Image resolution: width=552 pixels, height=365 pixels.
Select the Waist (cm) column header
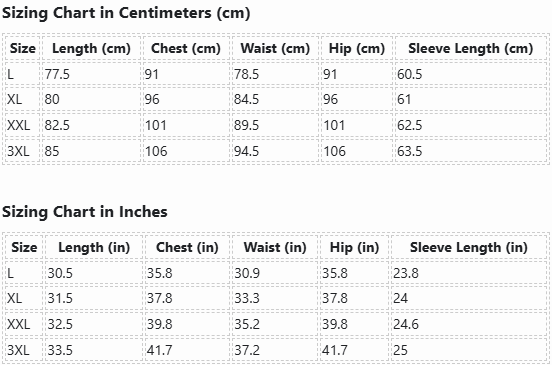click(x=275, y=48)
